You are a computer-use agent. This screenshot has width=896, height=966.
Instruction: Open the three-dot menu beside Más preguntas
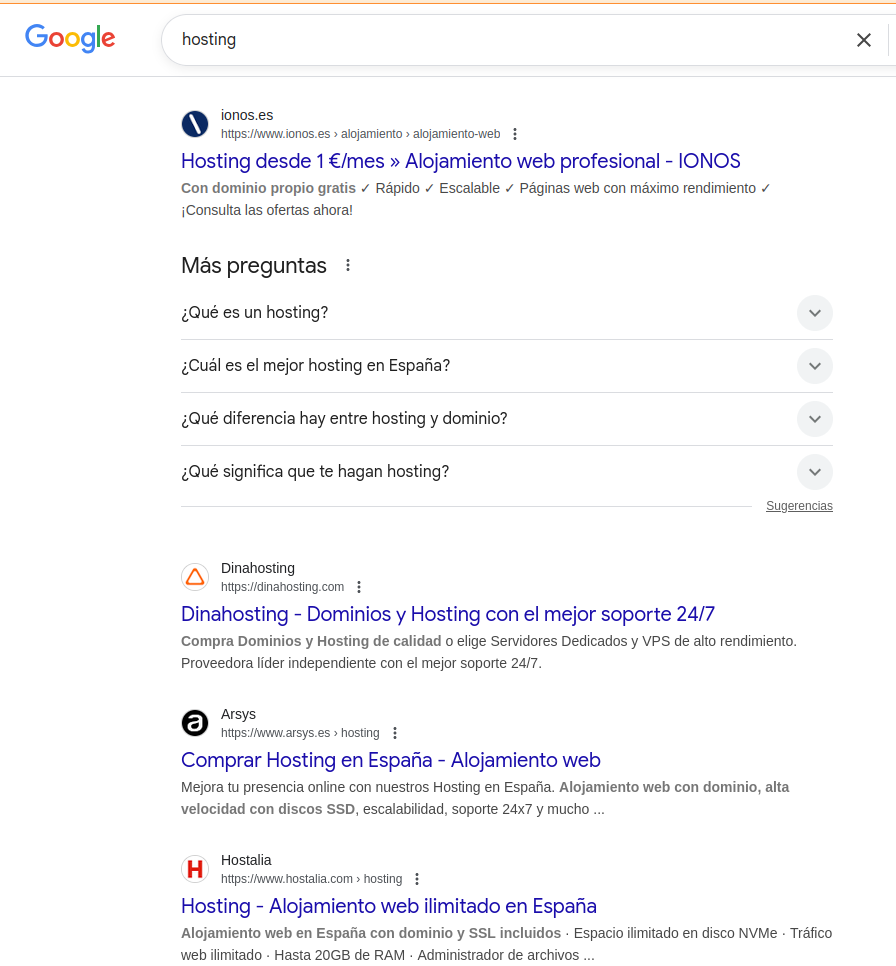pos(347,264)
